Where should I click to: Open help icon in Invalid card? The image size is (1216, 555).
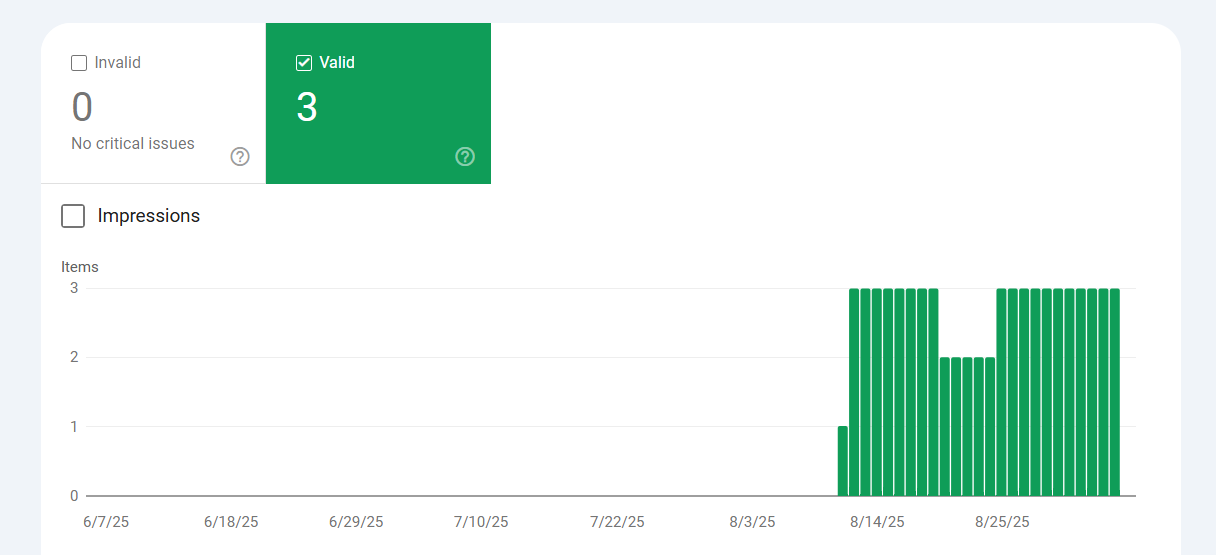point(240,157)
